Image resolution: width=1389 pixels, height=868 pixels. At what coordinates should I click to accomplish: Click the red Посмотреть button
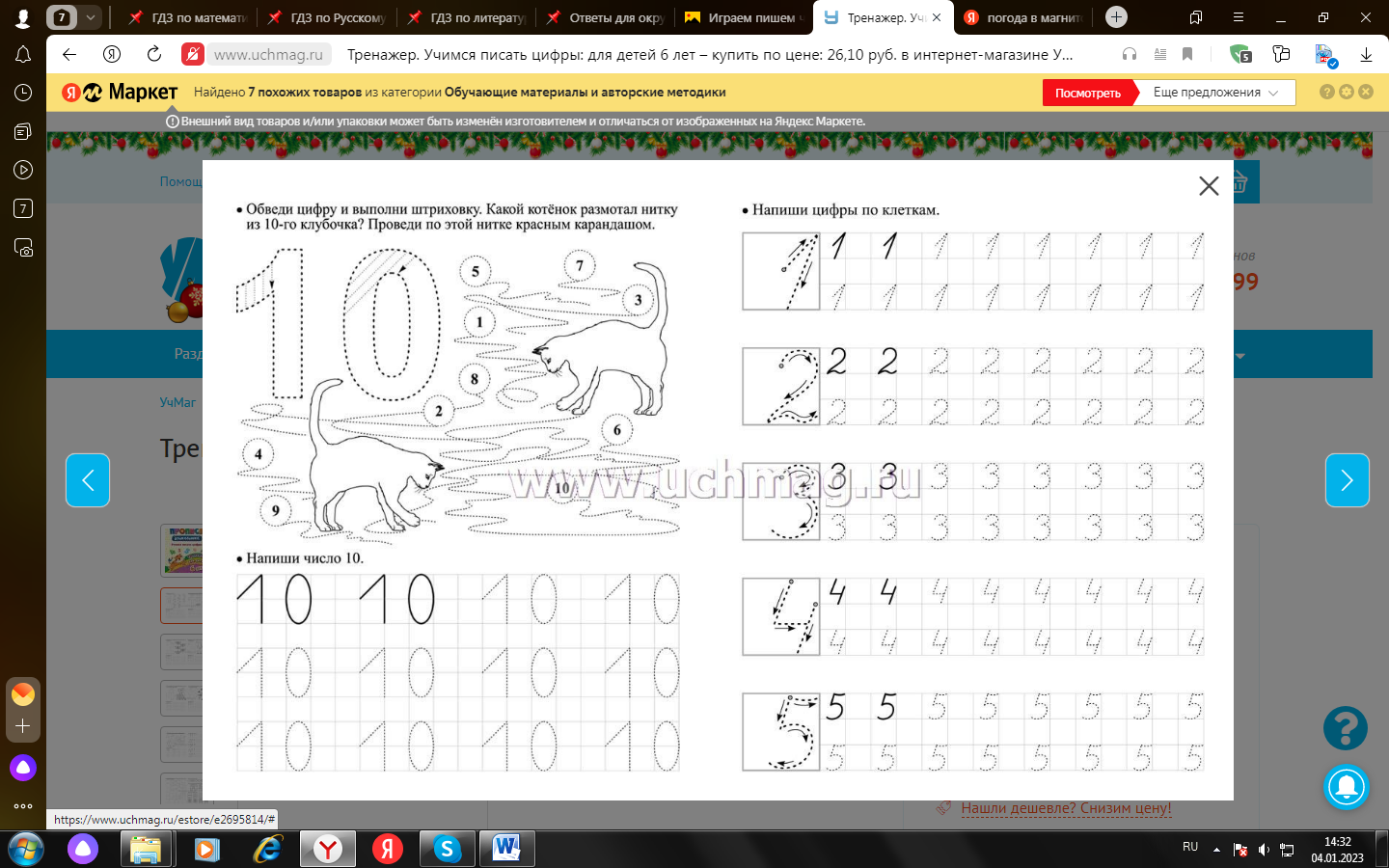coord(1088,93)
